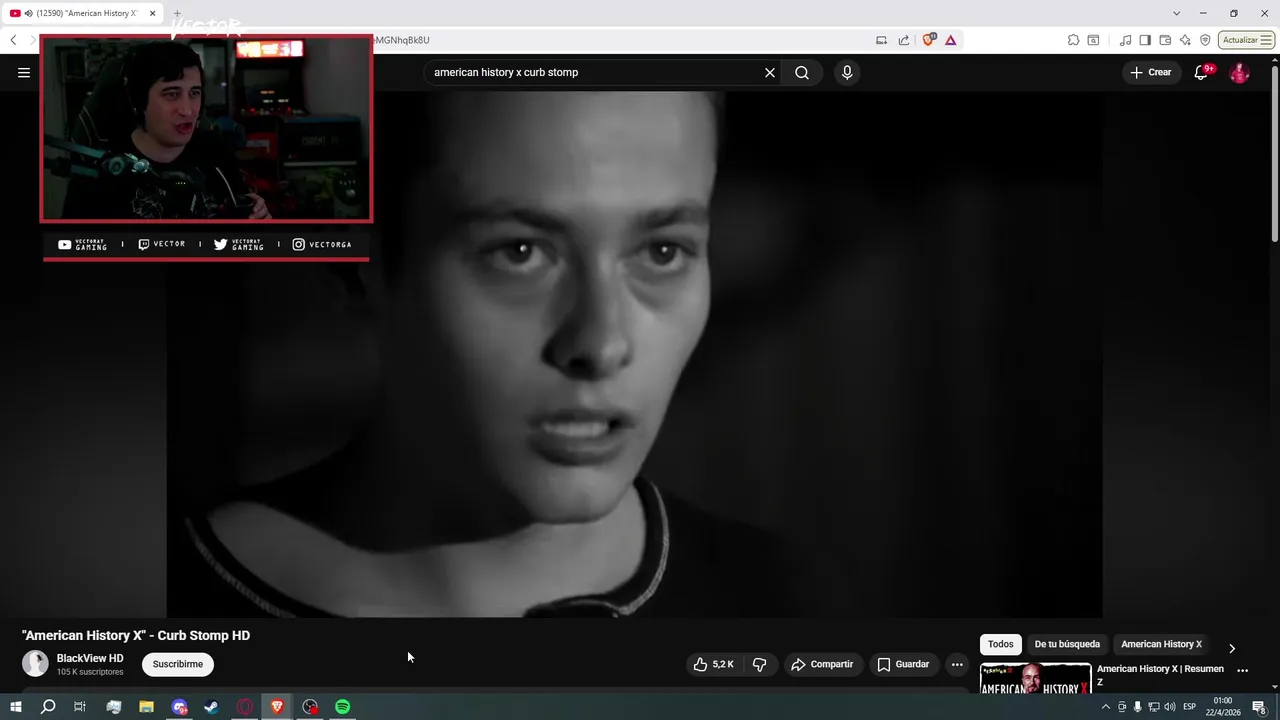
Task: Open options for American History X Resumen video
Action: click(x=1243, y=671)
